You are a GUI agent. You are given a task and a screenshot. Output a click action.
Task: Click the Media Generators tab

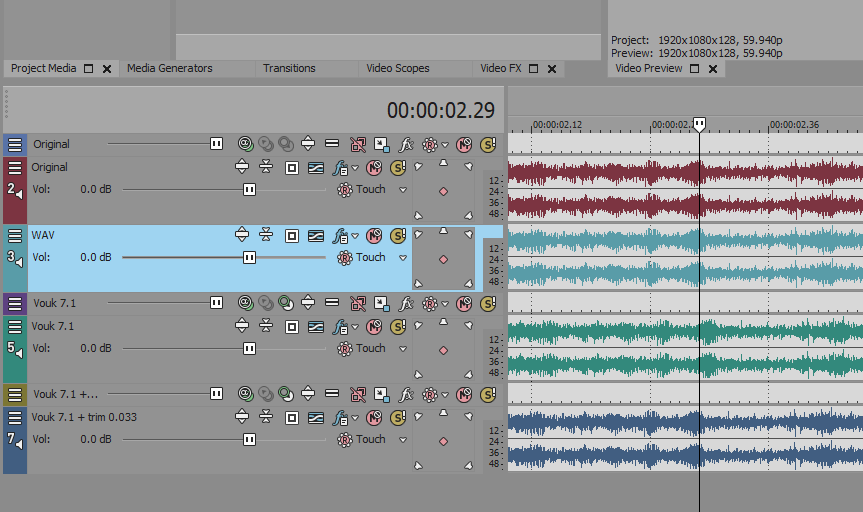[169, 69]
